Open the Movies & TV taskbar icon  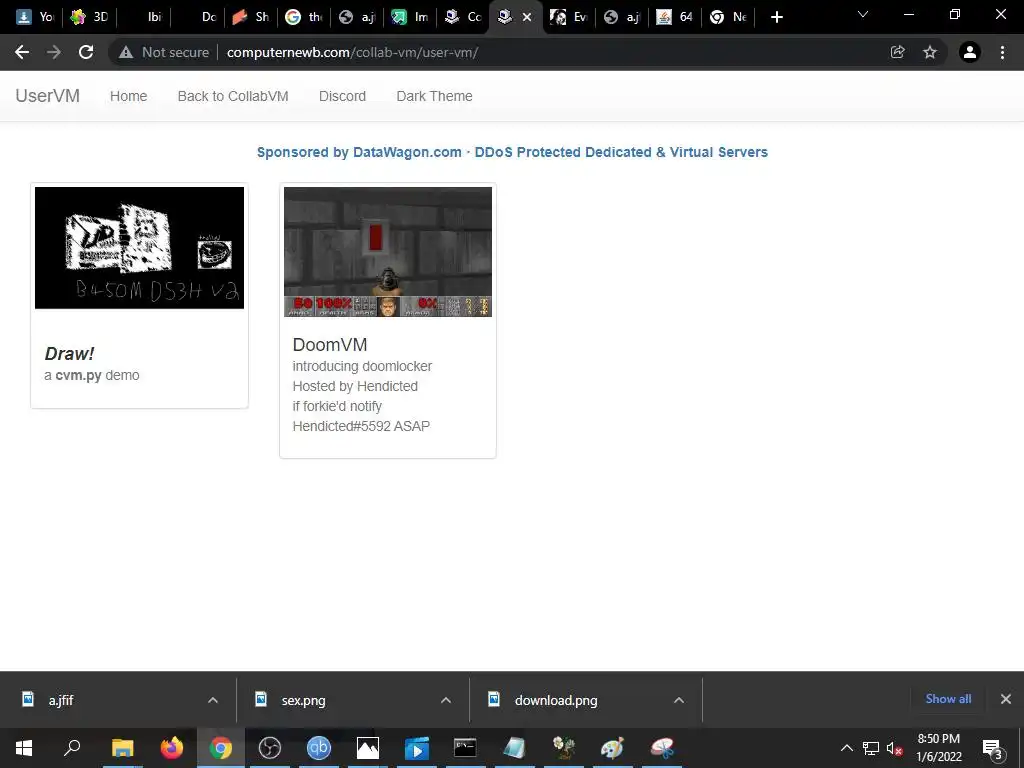(x=417, y=748)
